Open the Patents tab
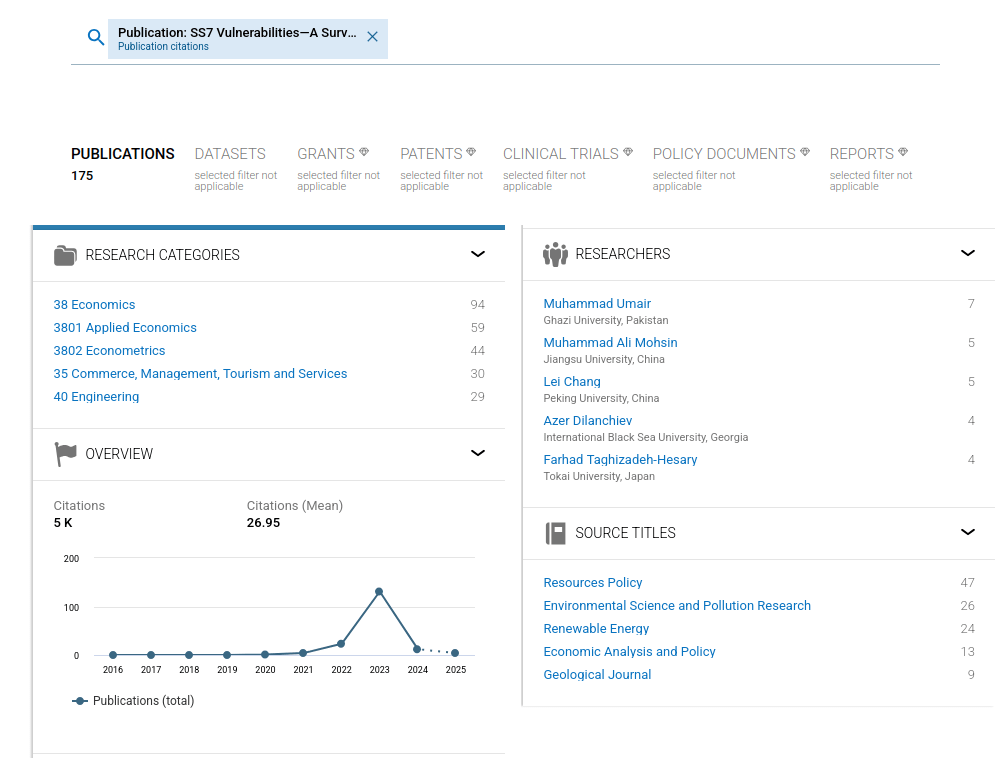Viewport: 1000px width, 775px height. click(431, 154)
